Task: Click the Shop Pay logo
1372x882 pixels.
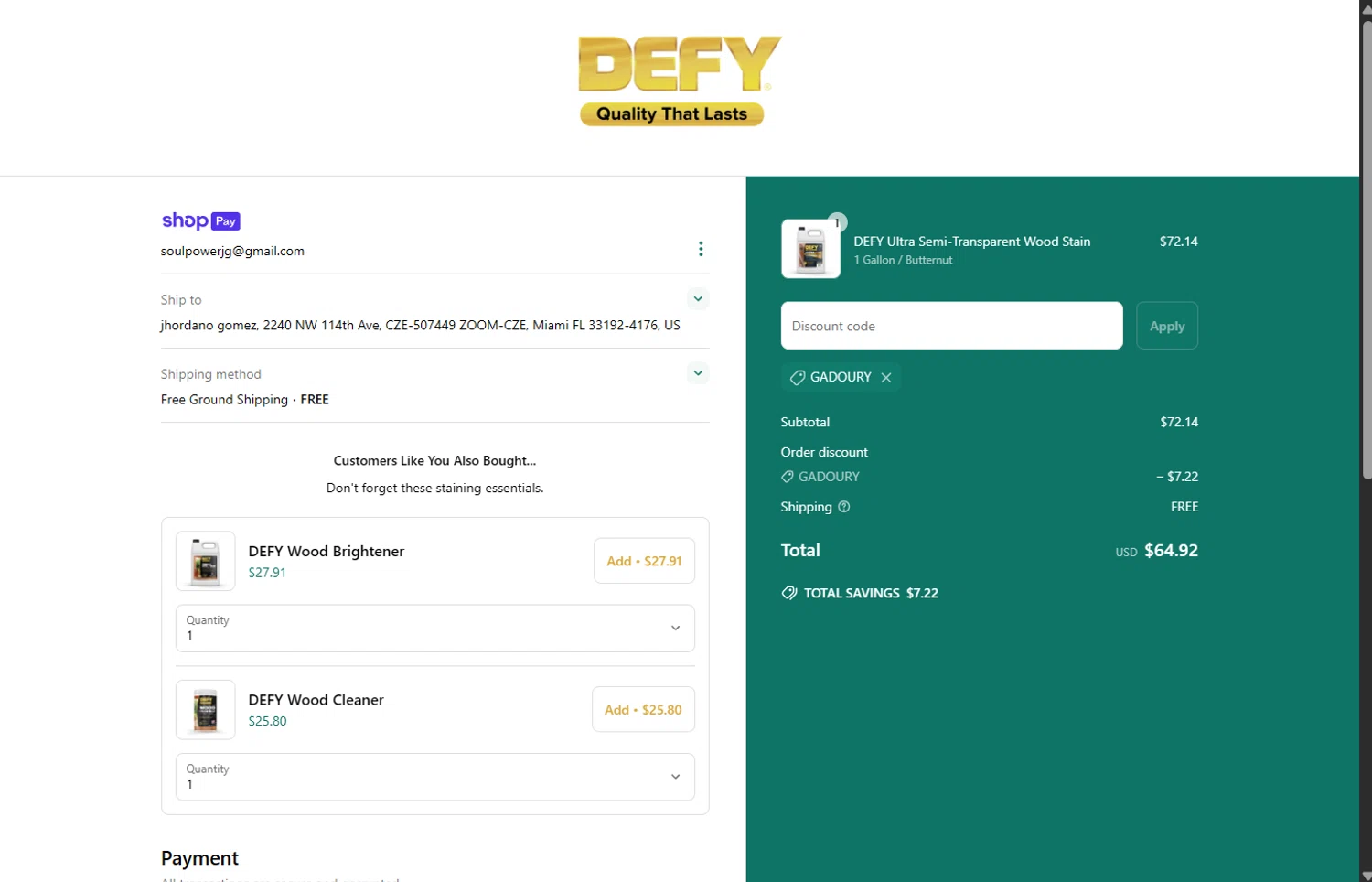Action: point(200,220)
